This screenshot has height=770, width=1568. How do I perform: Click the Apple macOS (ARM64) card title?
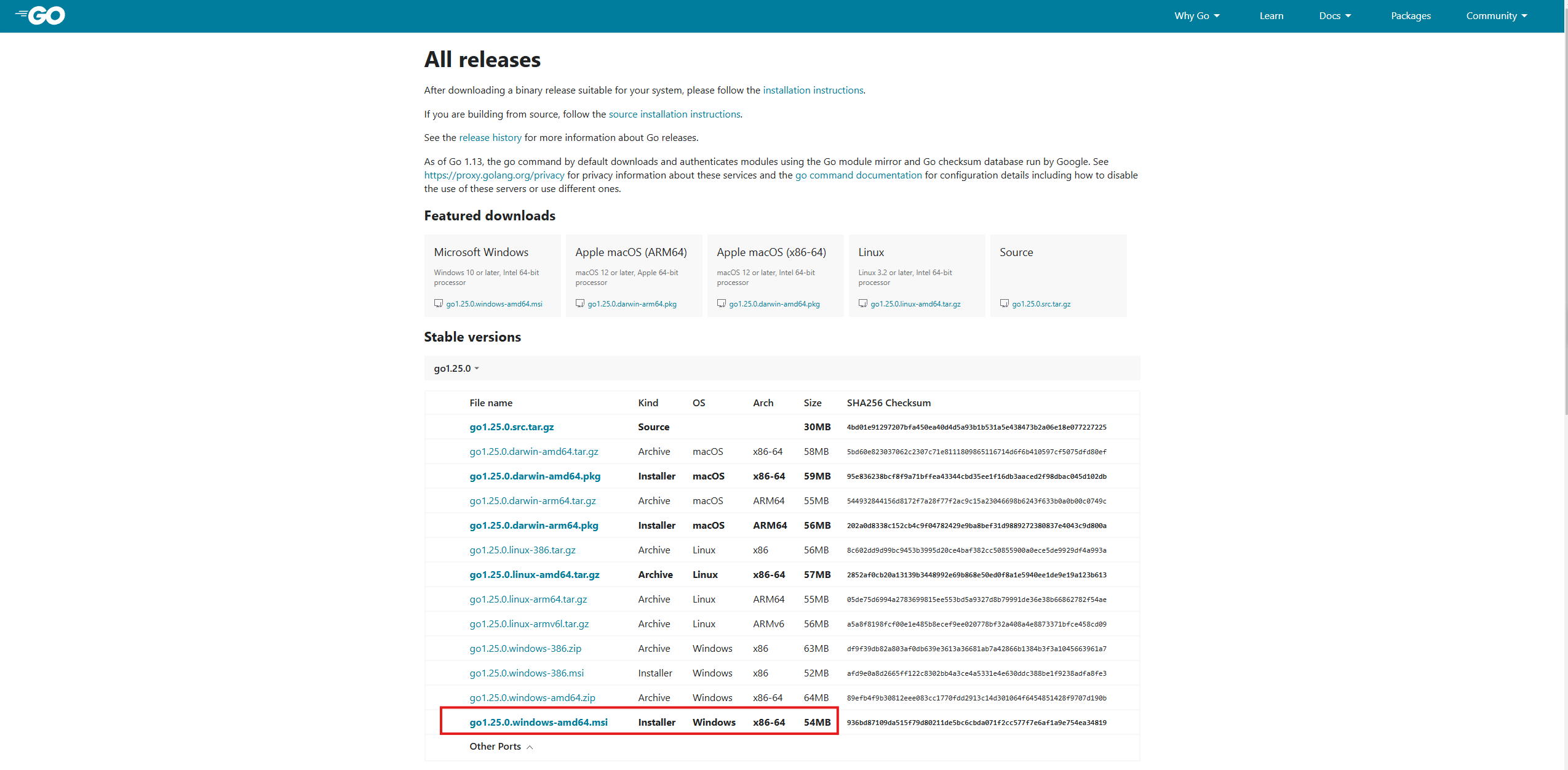point(631,252)
